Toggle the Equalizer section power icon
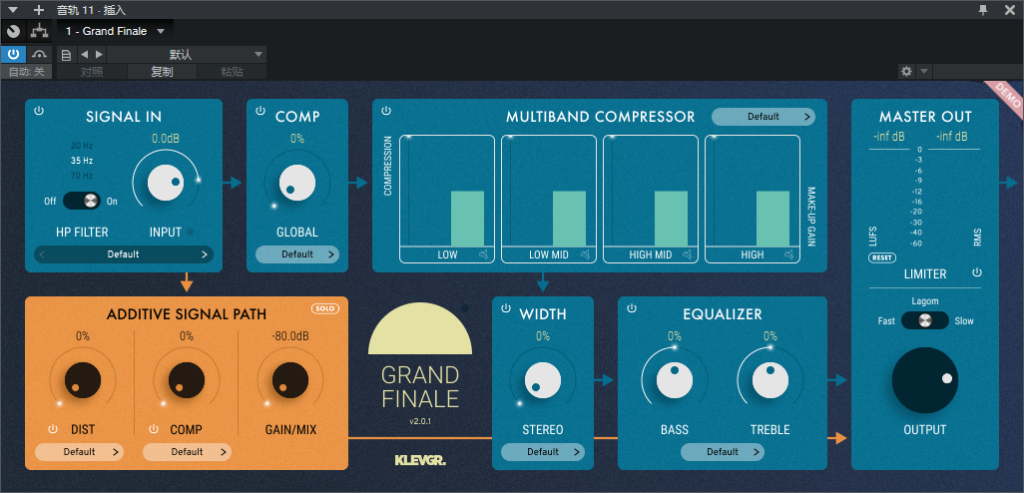Image resolution: width=1024 pixels, height=493 pixels. tap(632, 308)
